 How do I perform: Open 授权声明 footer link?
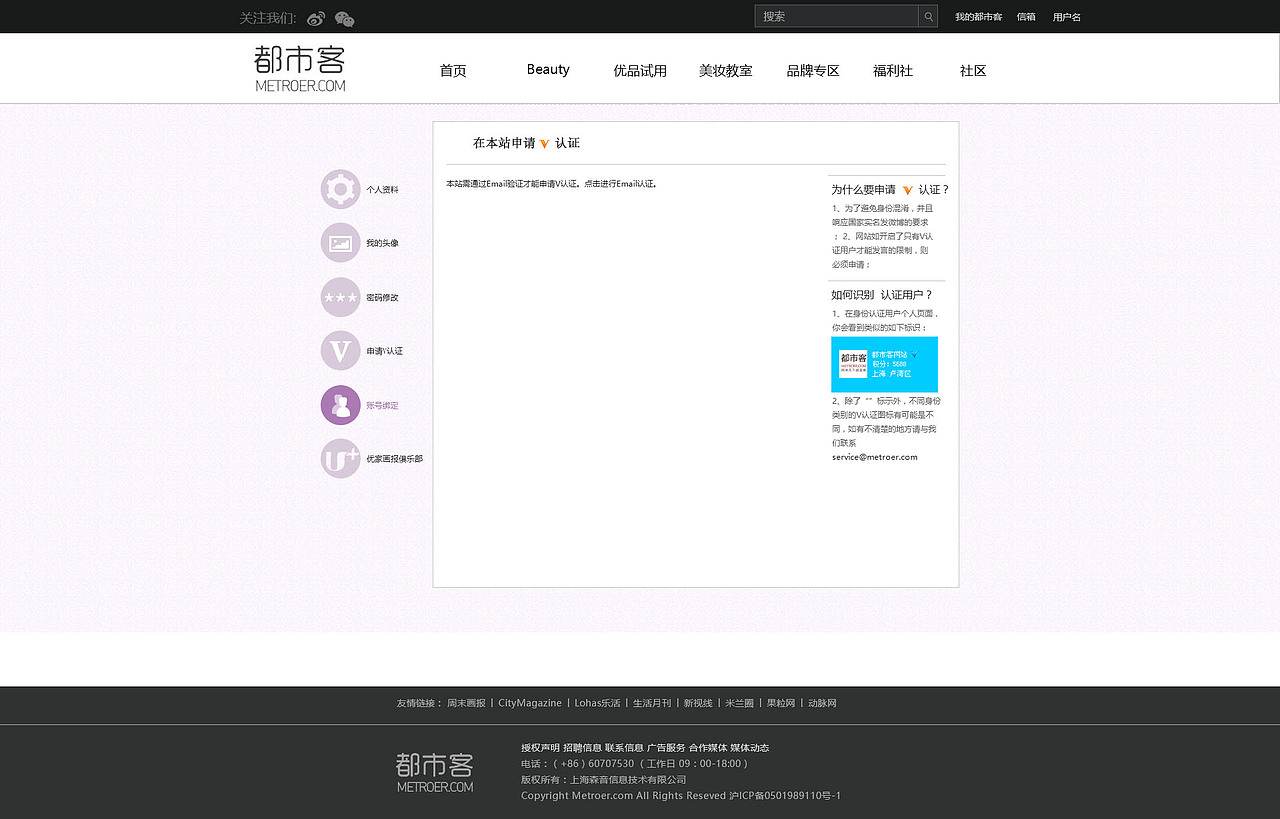click(x=540, y=748)
